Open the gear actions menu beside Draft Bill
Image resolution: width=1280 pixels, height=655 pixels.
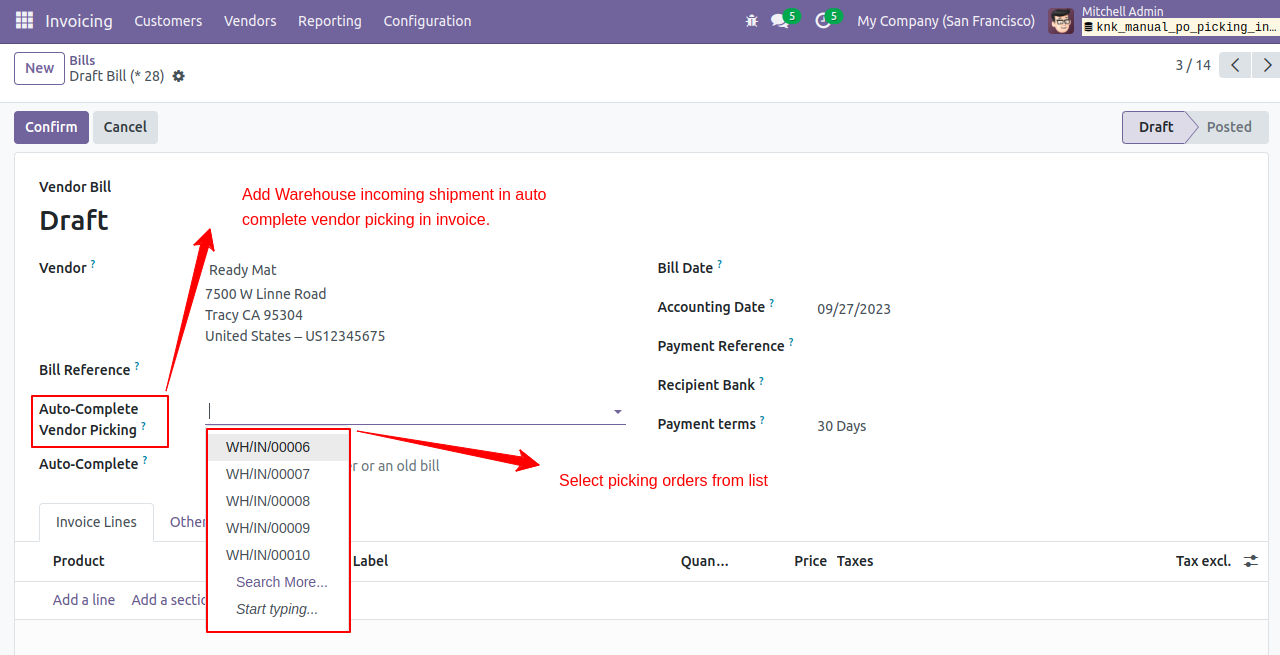tap(178, 76)
